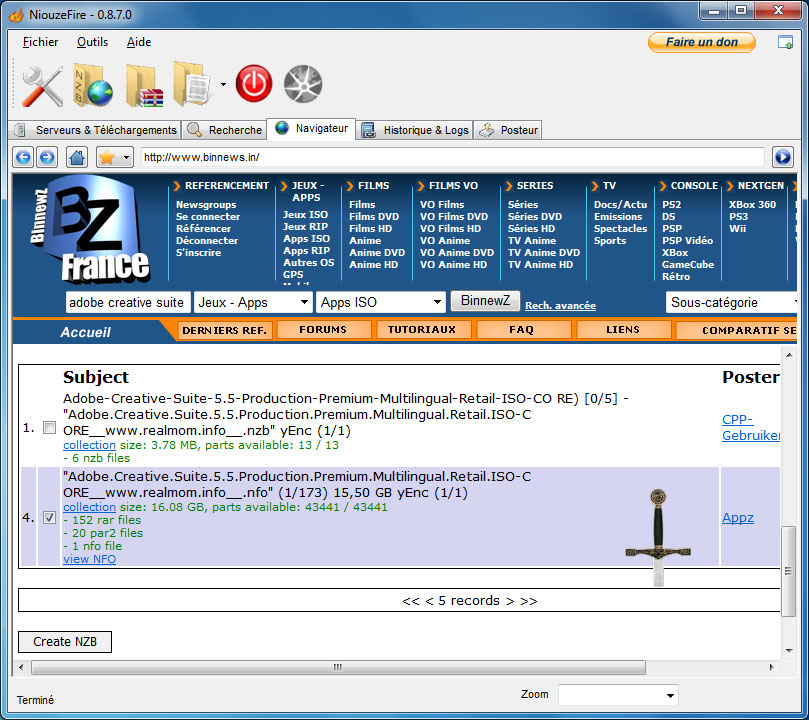This screenshot has height=720, width=809.
Task: Click the home page icon
Action: pos(77,157)
